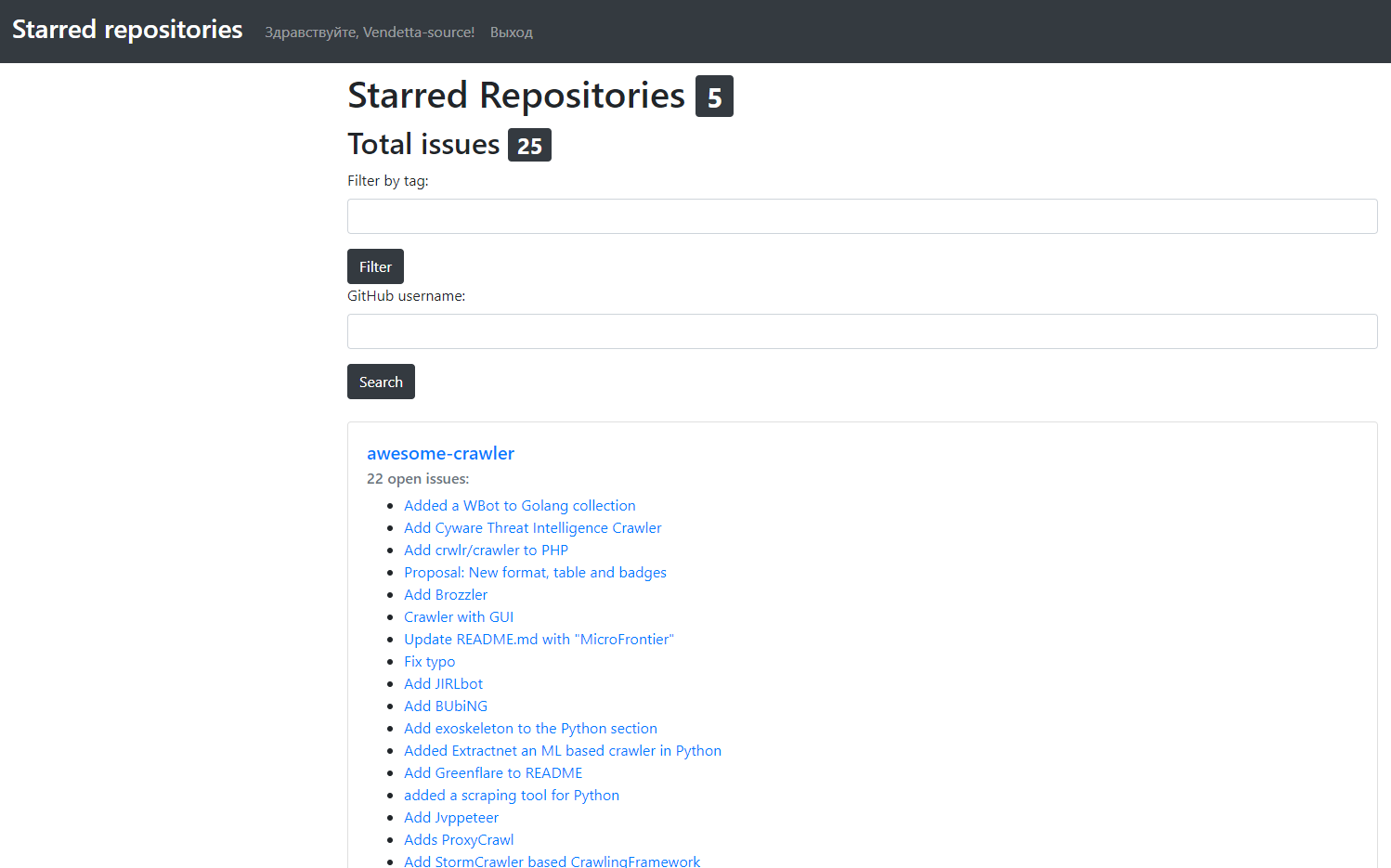
Task: Open issue 'Add Cyware Threat Intelligence Crawler'
Action: coord(533,528)
